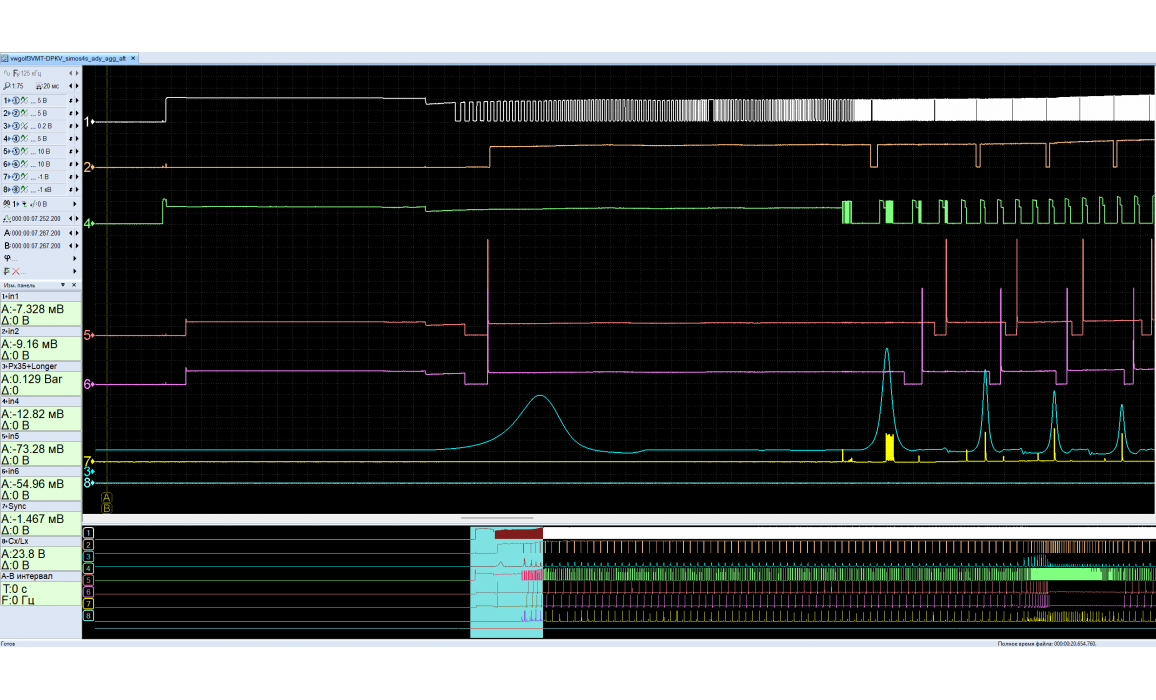This screenshot has width=1156, height=700.
Task: Click the Px35+Longer measurement header
Action: point(41,367)
